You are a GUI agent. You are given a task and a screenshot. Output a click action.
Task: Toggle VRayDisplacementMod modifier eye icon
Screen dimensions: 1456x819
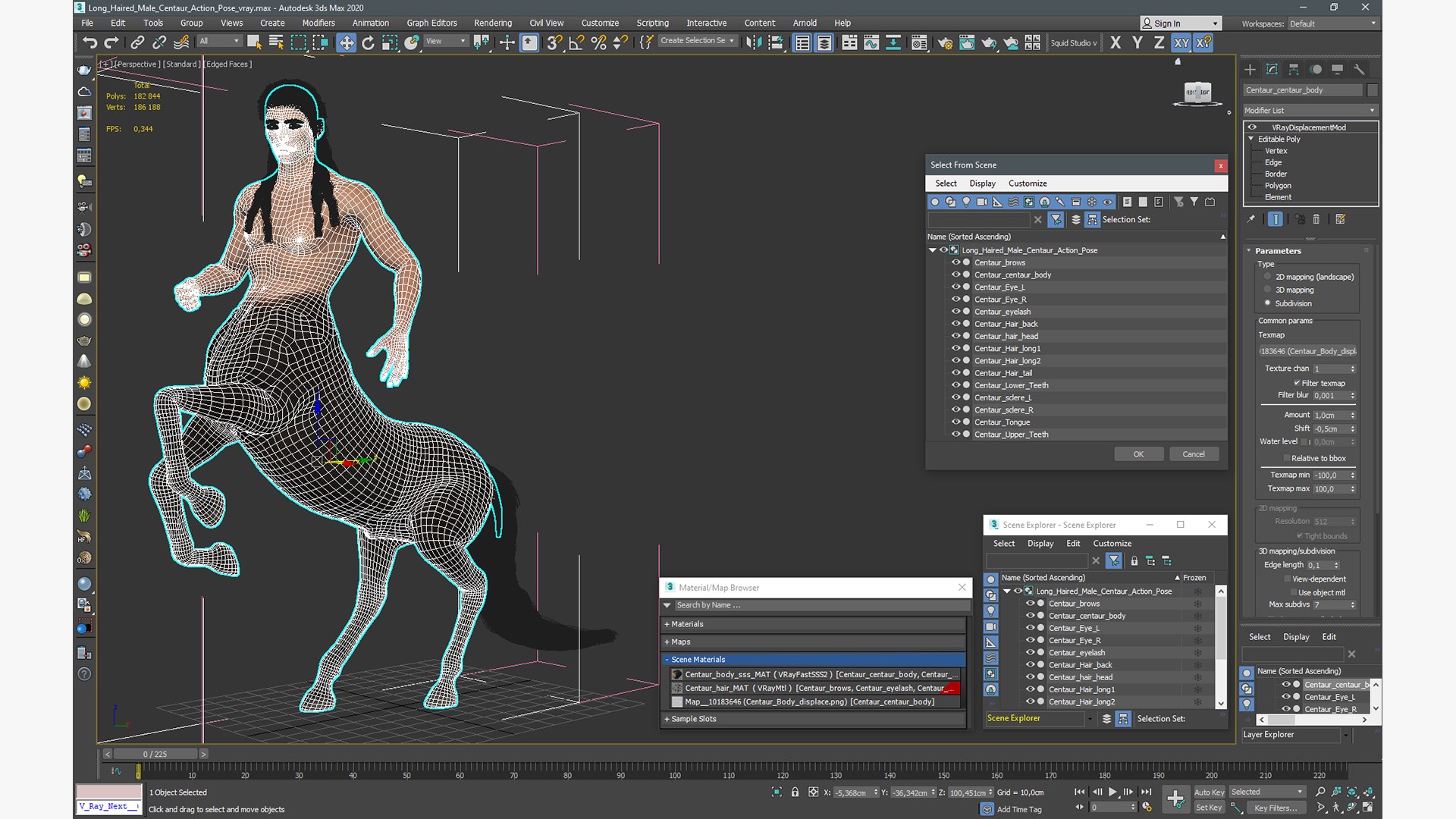click(1252, 127)
